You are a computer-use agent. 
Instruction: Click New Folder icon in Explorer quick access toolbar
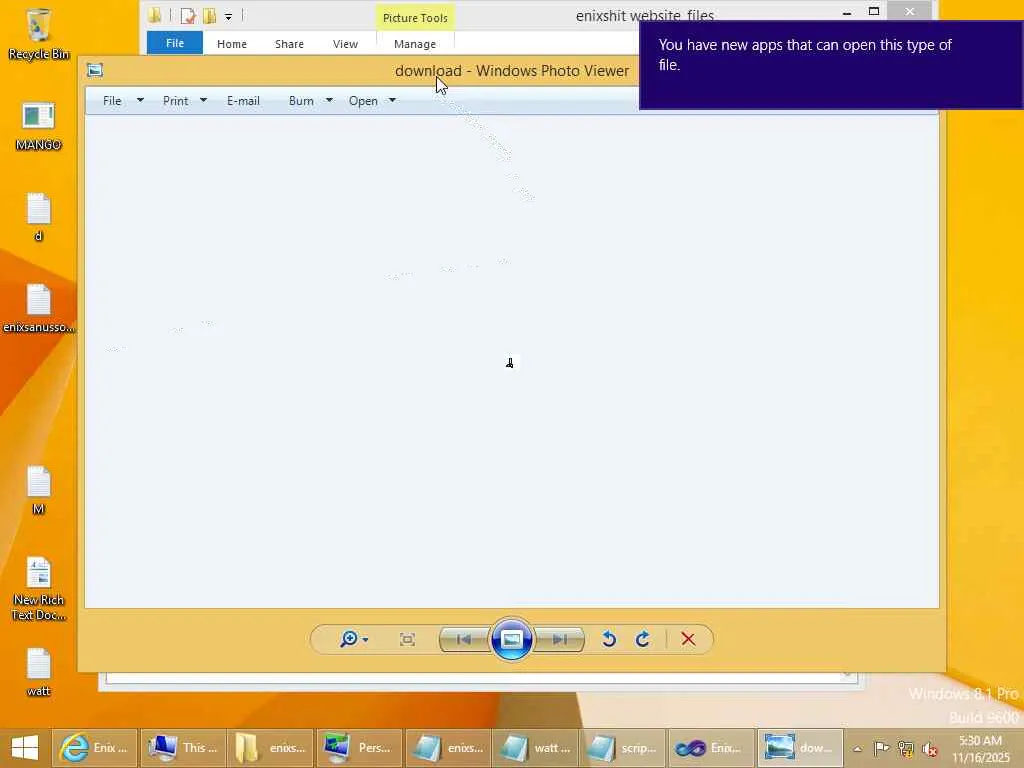click(210, 16)
